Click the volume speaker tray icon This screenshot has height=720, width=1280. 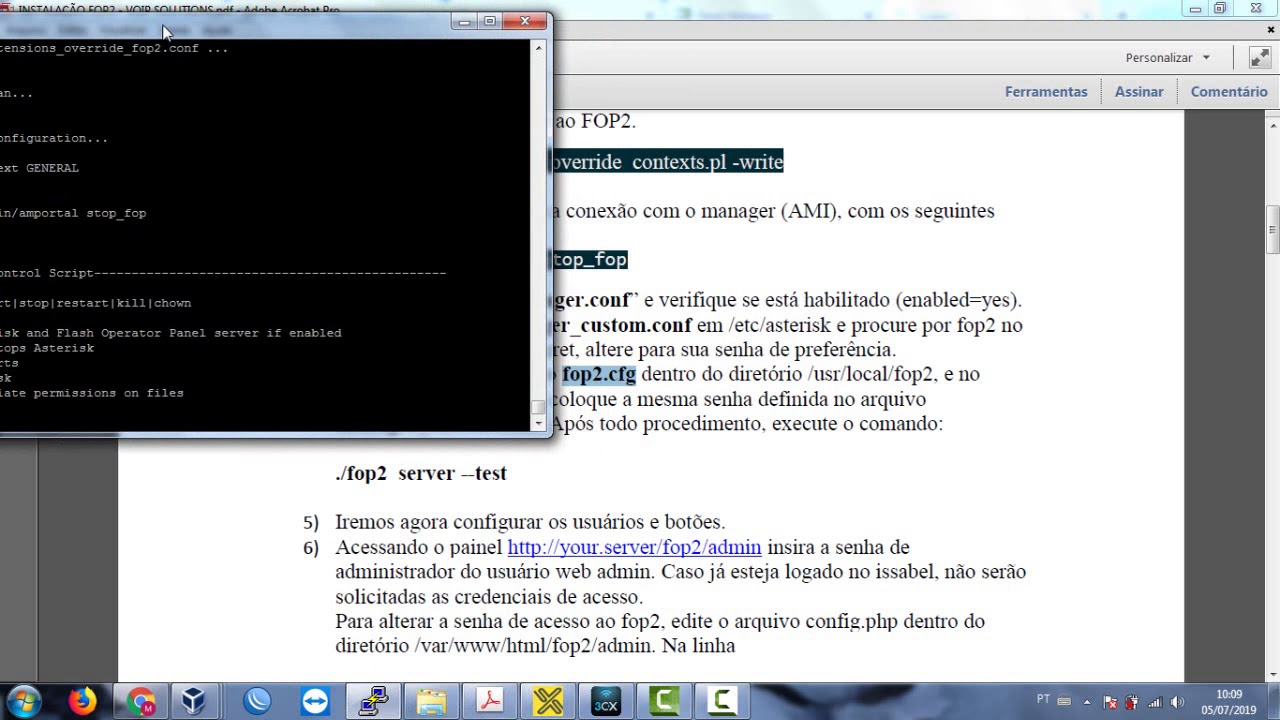tap(1177, 702)
